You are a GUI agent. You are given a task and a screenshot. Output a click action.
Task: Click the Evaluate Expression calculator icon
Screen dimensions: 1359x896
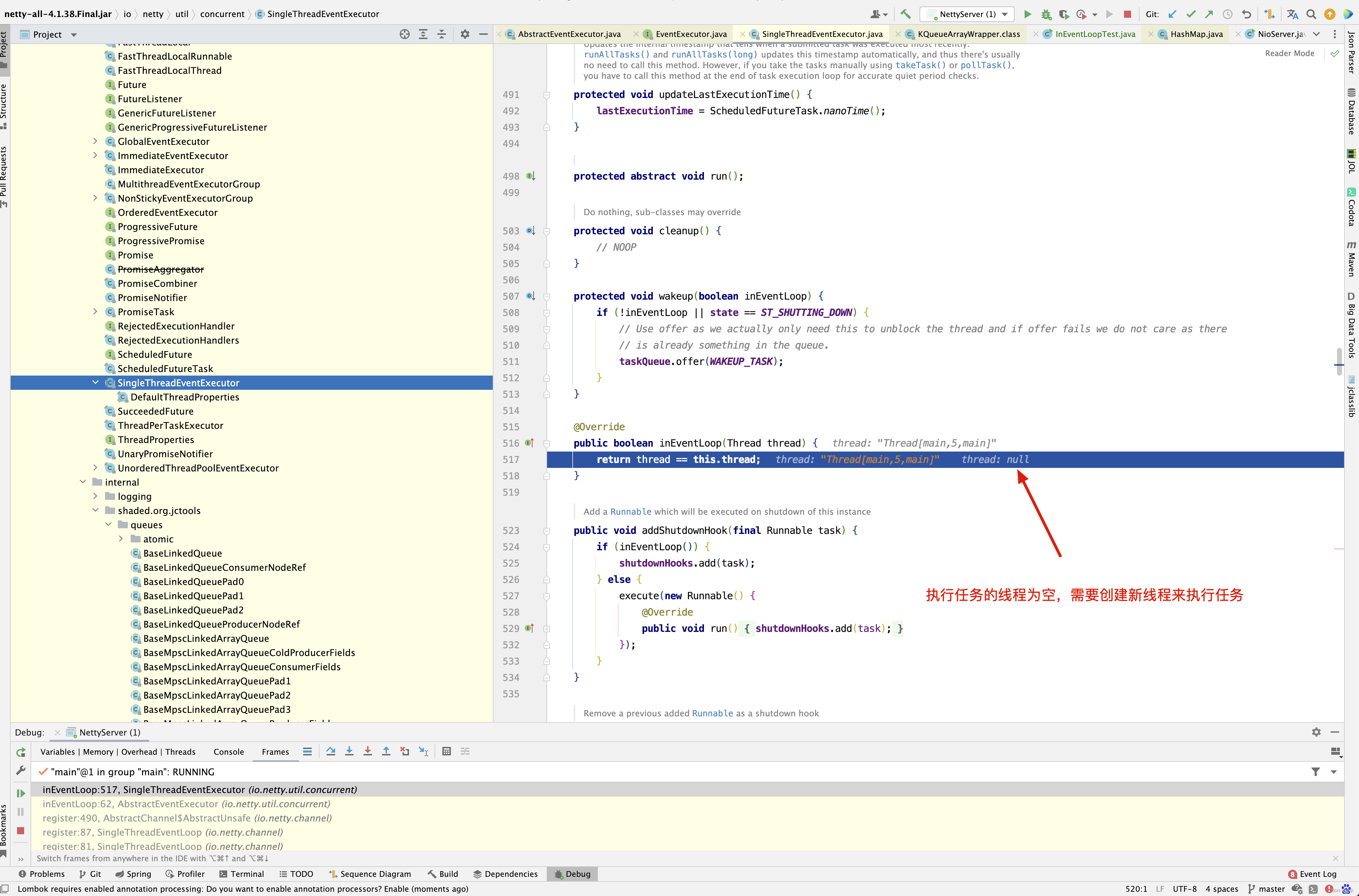[x=446, y=752]
